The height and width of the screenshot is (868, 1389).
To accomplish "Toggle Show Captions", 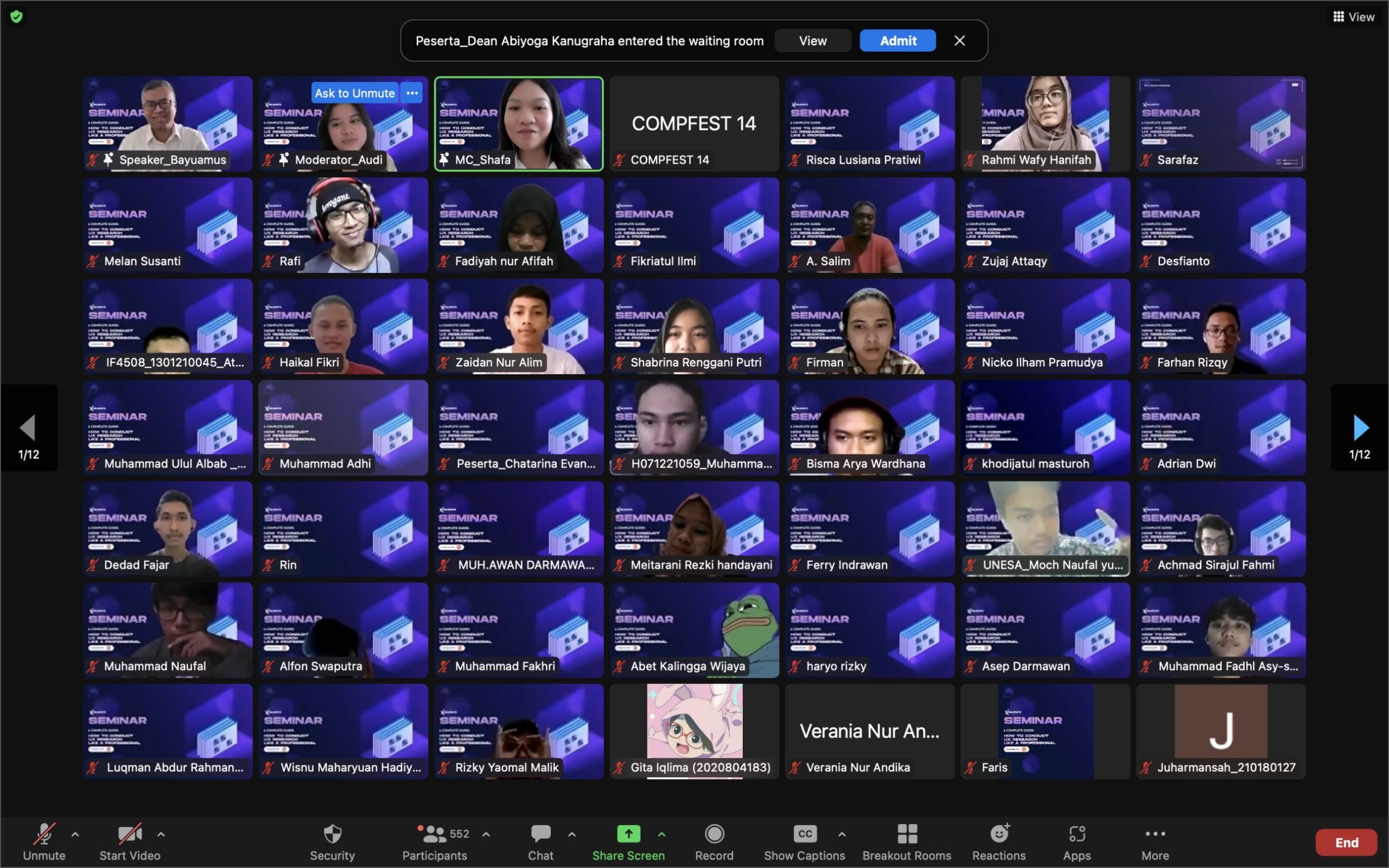I will click(x=804, y=841).
